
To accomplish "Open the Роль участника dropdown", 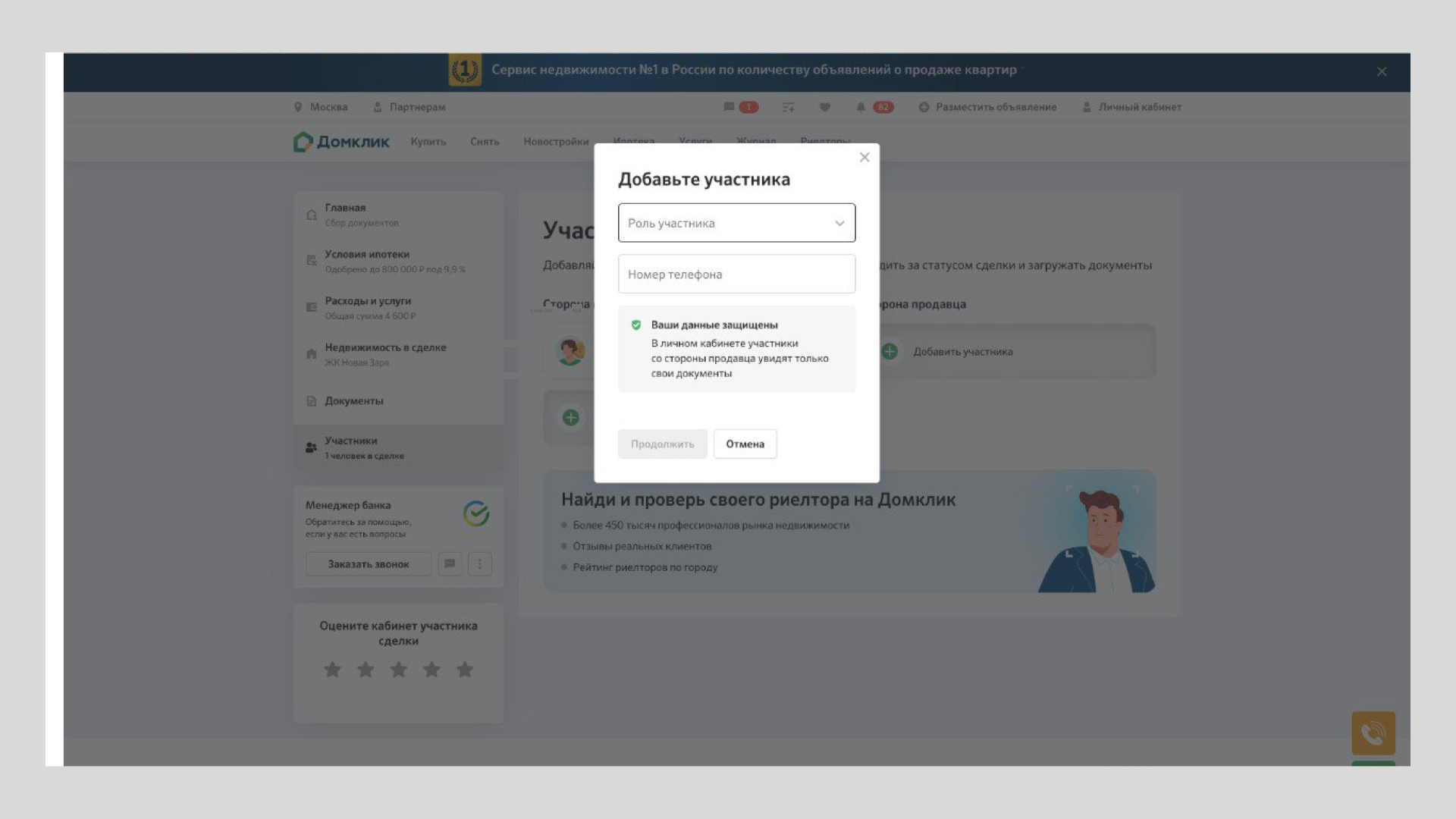I will (x=736, y=222).
